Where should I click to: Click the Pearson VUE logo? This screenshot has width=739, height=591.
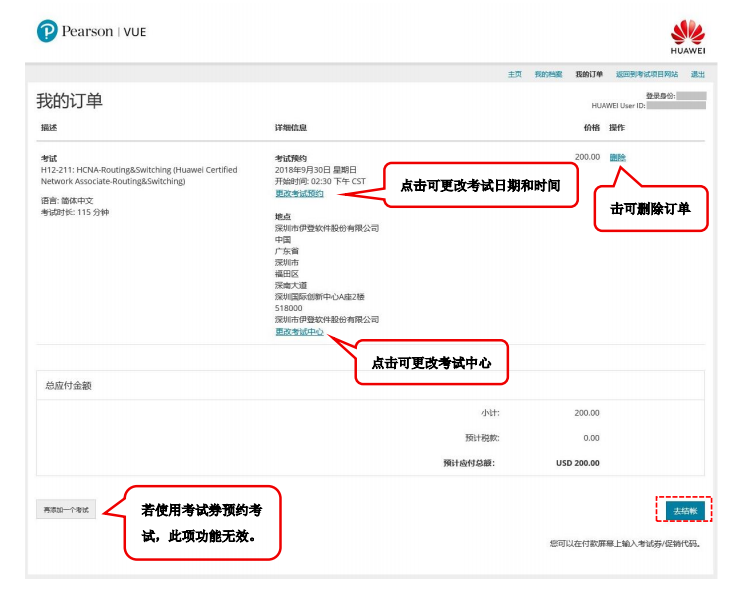point(91,32)
